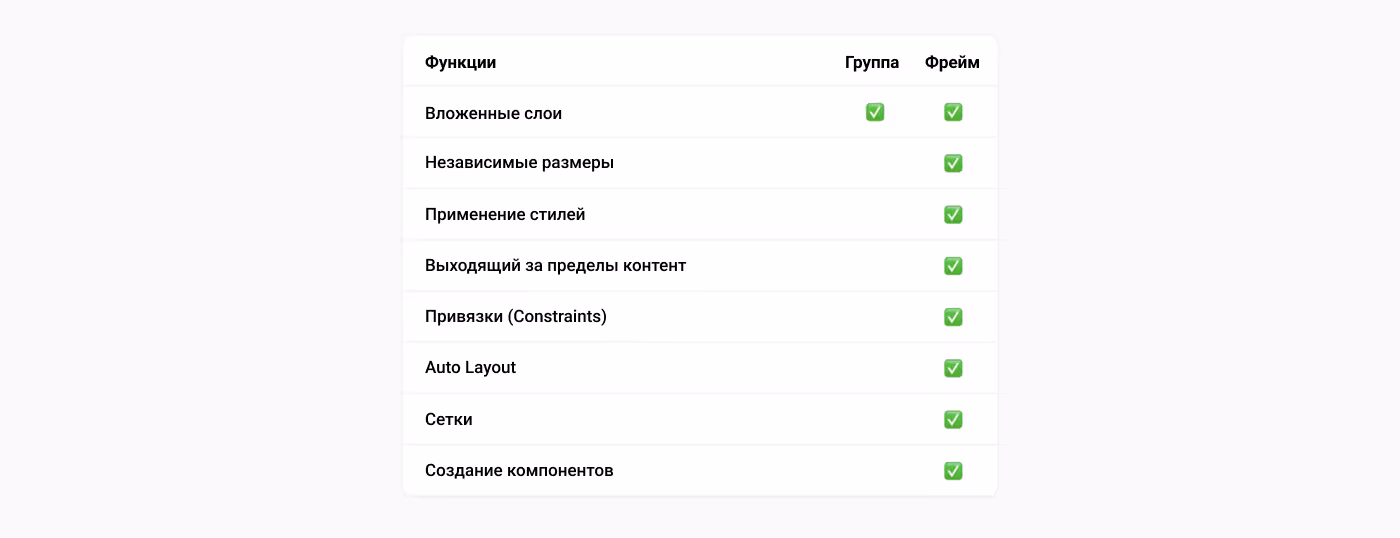Select the checkmark beside Выходящий за пределы контент

[x=953, y=266]
